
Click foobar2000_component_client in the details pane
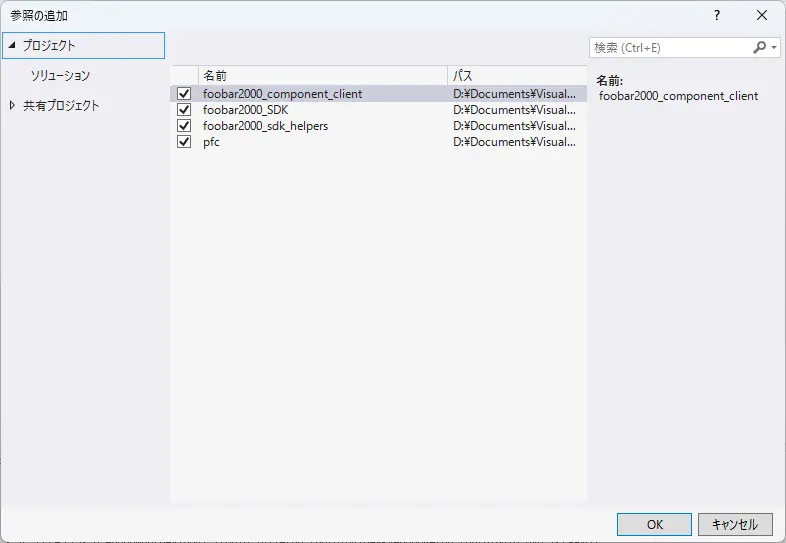[678, 96]
